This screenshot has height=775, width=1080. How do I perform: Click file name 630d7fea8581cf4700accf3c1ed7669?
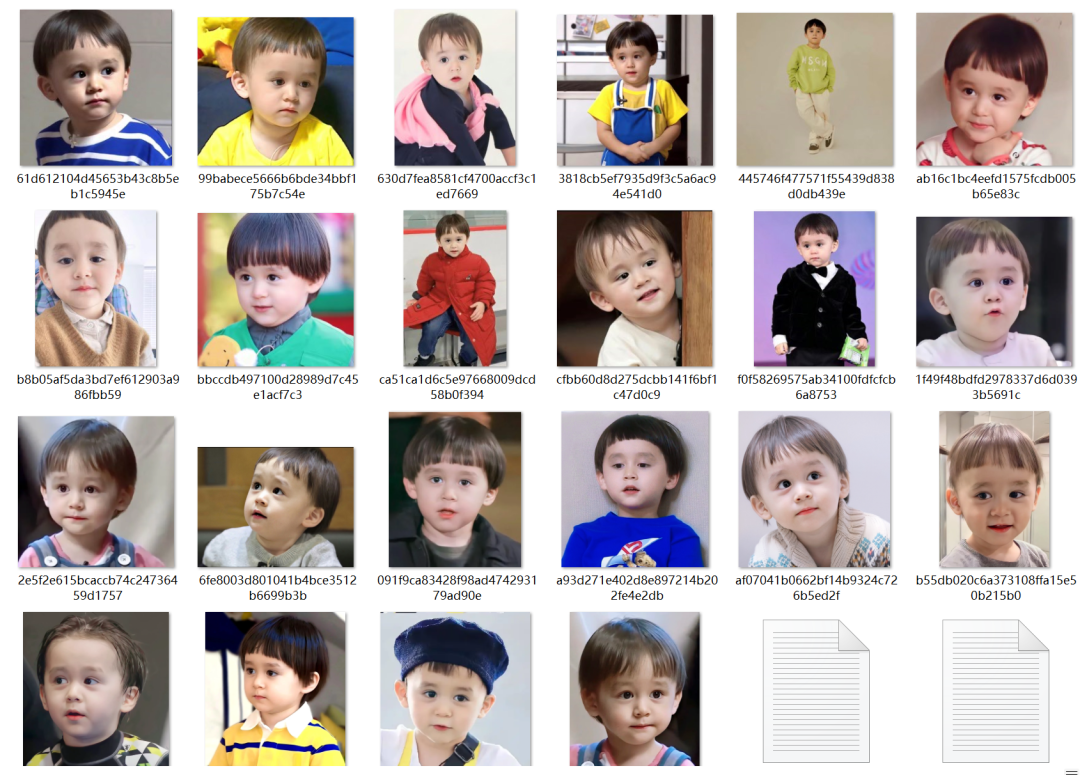click(457, 186)
